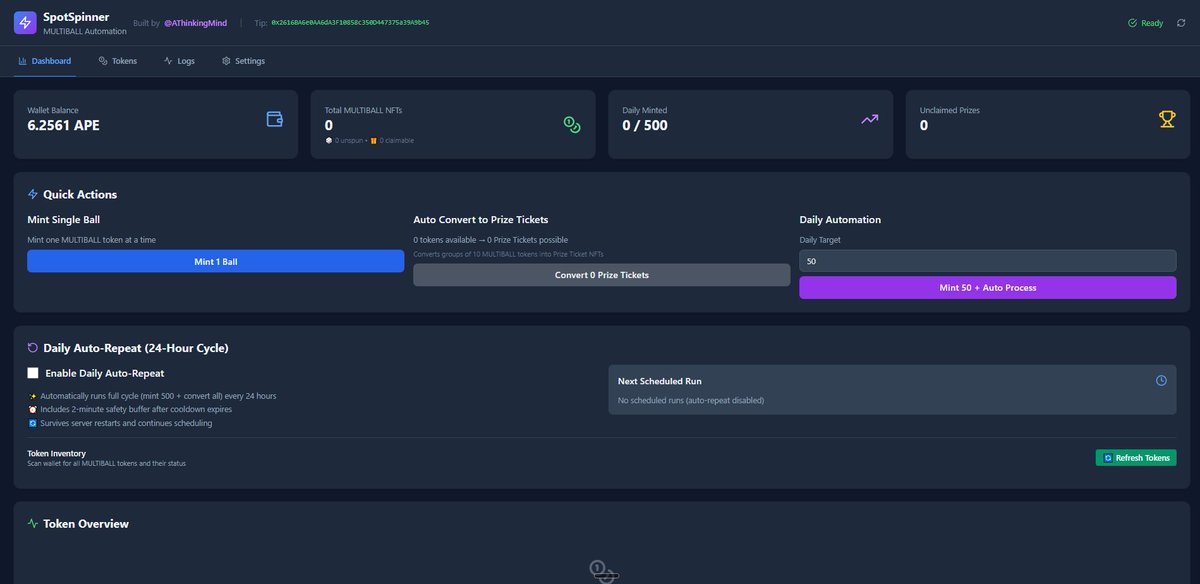This screenshot has width=1200, height=584.
Task: Click the Mint 1 Ball button
Action: point(216,261)
